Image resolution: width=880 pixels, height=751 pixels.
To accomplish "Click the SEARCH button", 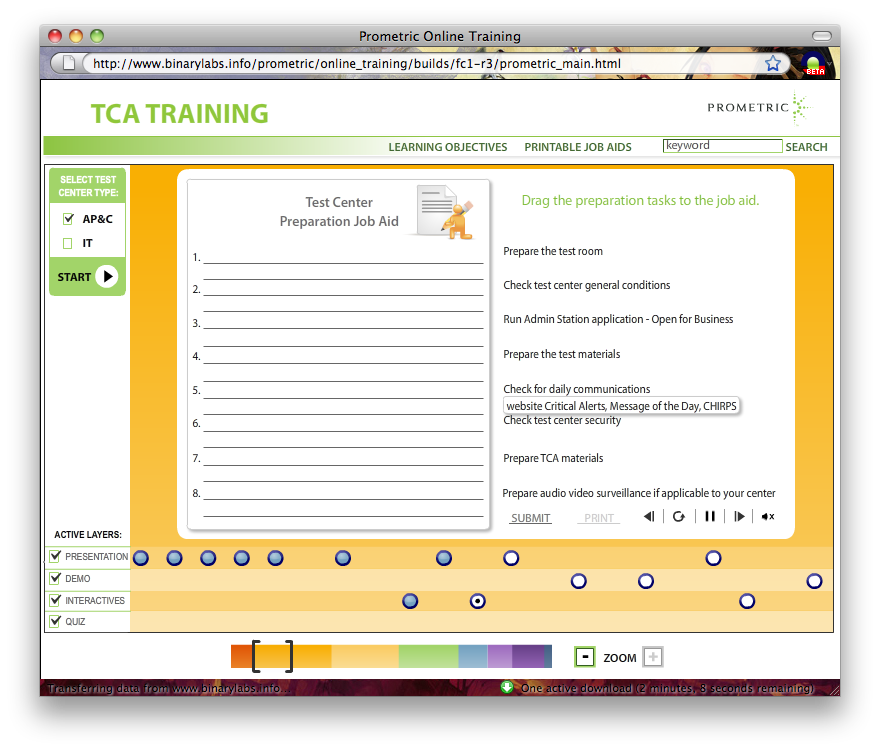I will click(x=806, y=147).
